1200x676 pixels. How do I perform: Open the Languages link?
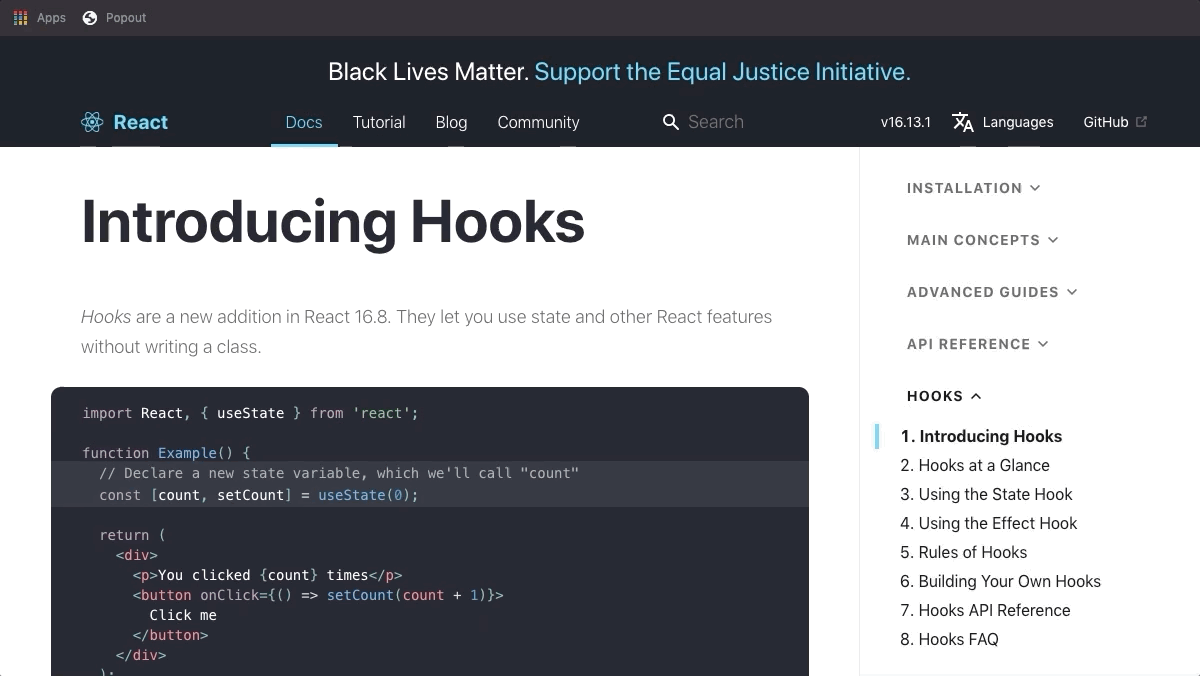[1003, 122]
